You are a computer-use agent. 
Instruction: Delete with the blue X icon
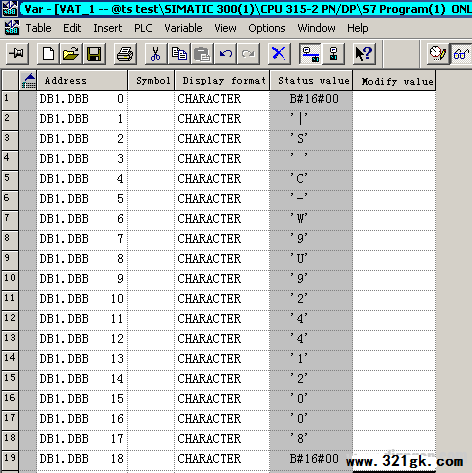pos(279,53)
